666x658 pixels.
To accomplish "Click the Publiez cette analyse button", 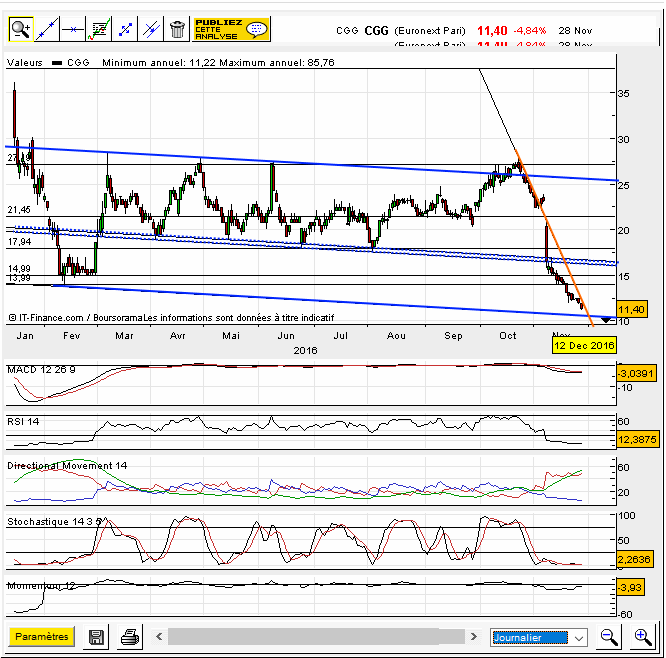I will click(x=231, y=28).
